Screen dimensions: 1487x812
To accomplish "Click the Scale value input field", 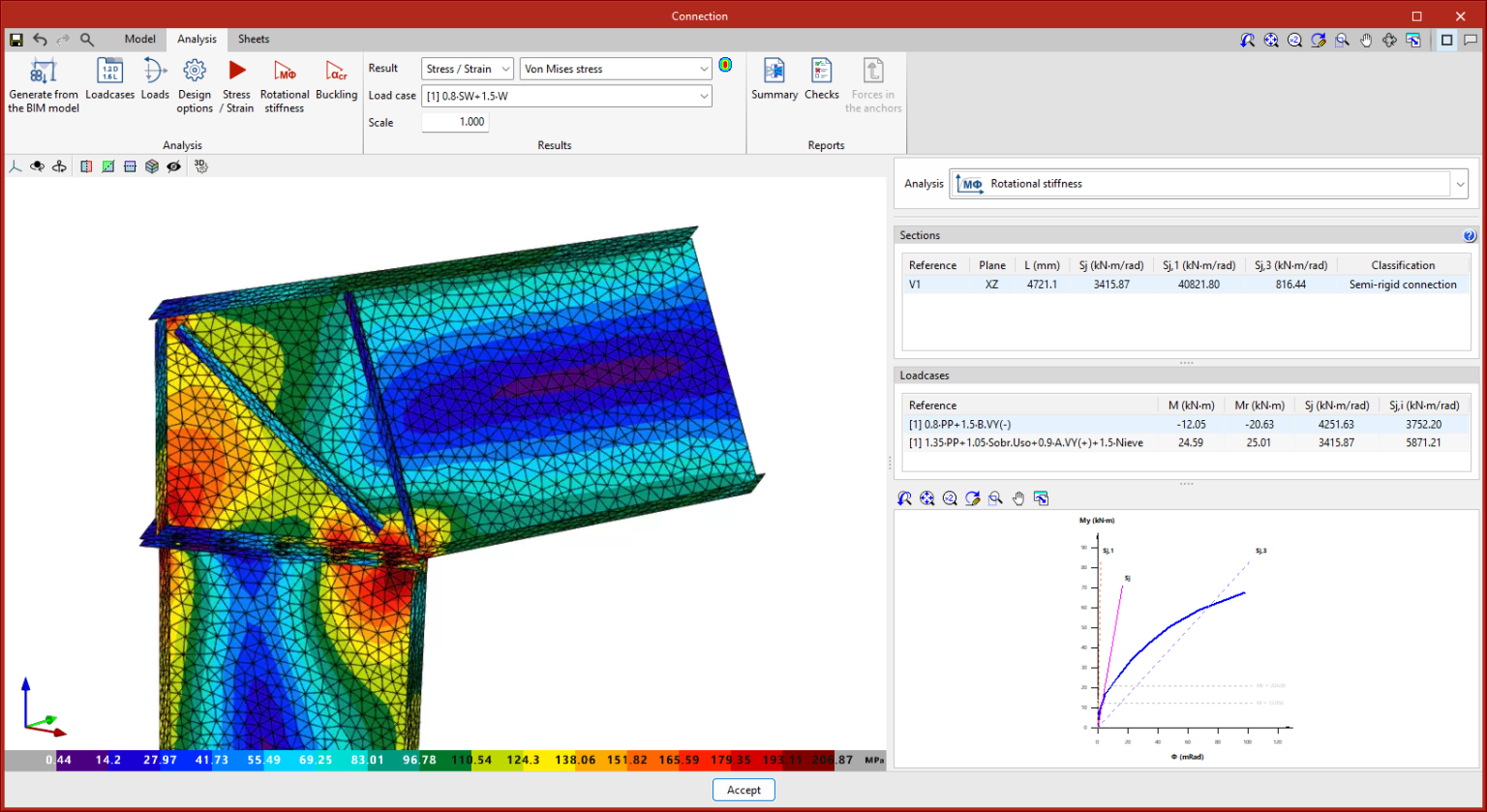I will coord(455,122).
